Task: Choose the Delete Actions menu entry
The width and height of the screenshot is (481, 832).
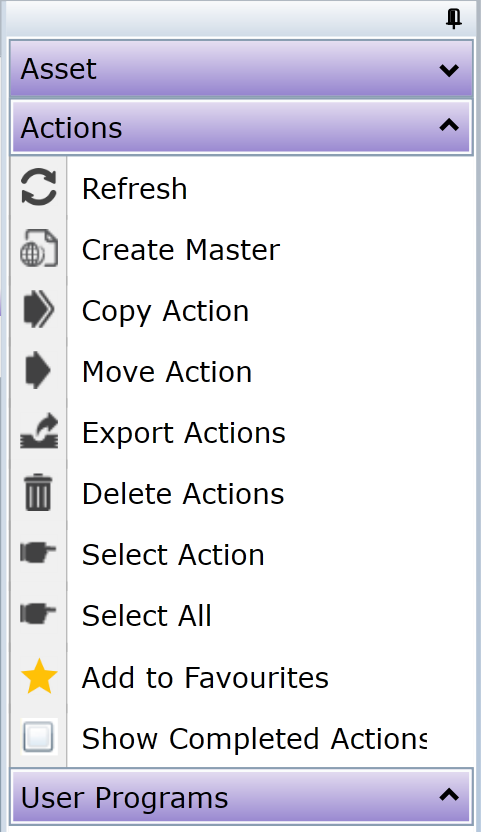Action: point(243,493)
